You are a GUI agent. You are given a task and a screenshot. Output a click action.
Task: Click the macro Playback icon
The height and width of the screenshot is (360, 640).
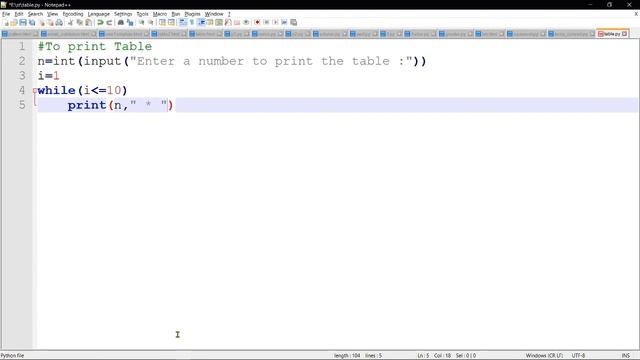click(275, 22)
